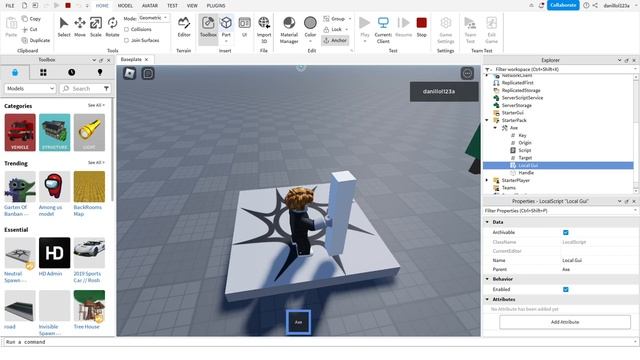Open the Mode Geometric dropdown
640x360 pixels.
(x=153, y=18)
